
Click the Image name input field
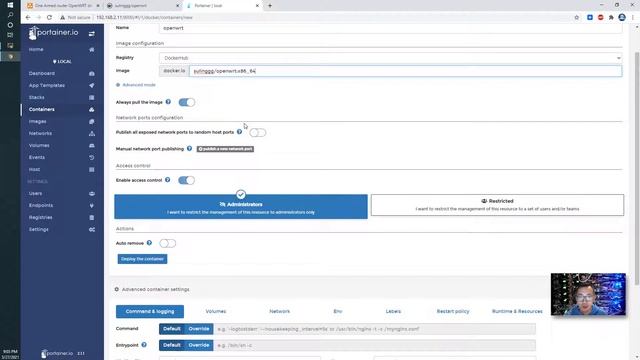406,71
